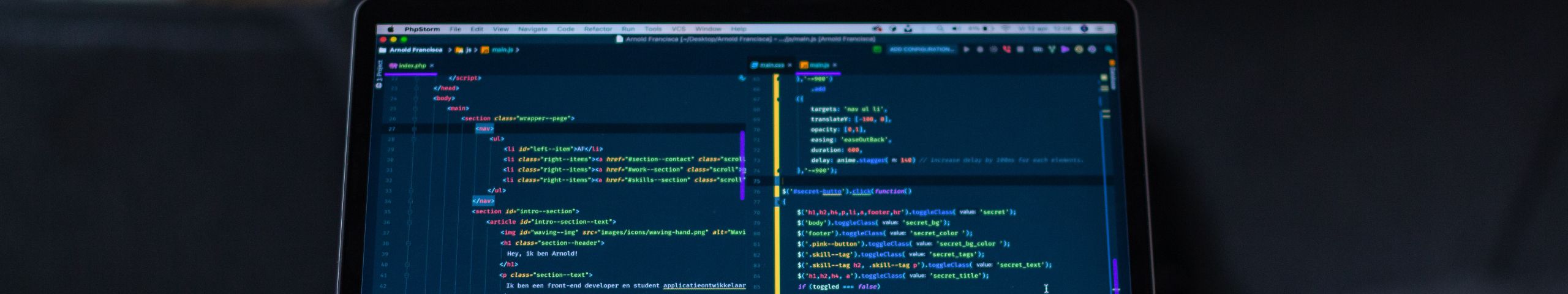Click the purple arrow Git toolbar icon
1568x294 pixels.
[1065, 50]
